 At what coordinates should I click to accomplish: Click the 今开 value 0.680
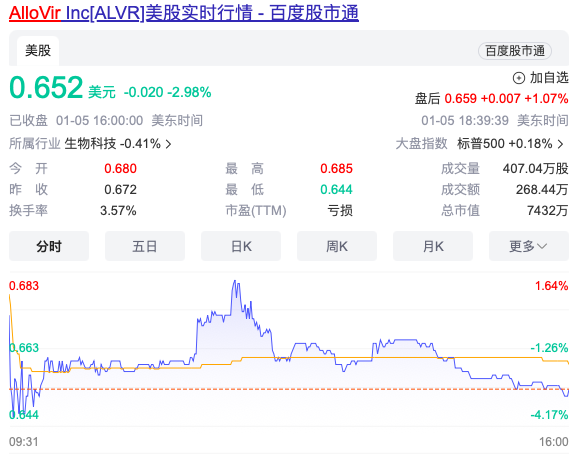point(120,169)
